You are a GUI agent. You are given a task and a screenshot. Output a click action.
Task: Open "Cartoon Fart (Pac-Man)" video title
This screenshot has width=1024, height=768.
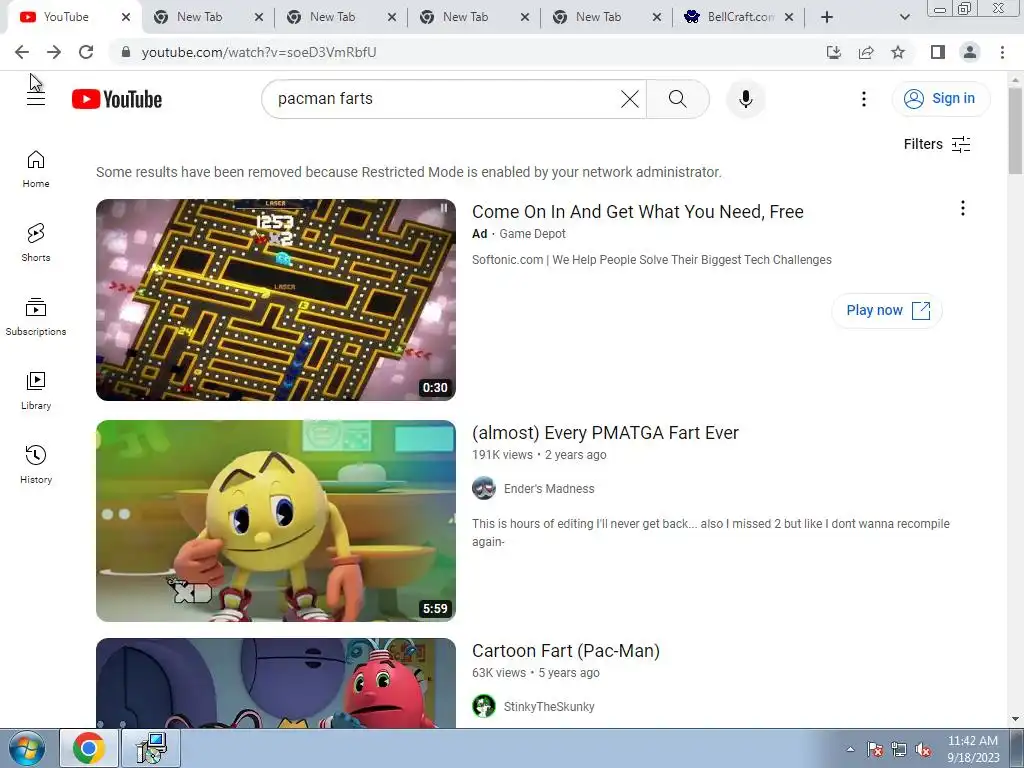tap(566, 651)
